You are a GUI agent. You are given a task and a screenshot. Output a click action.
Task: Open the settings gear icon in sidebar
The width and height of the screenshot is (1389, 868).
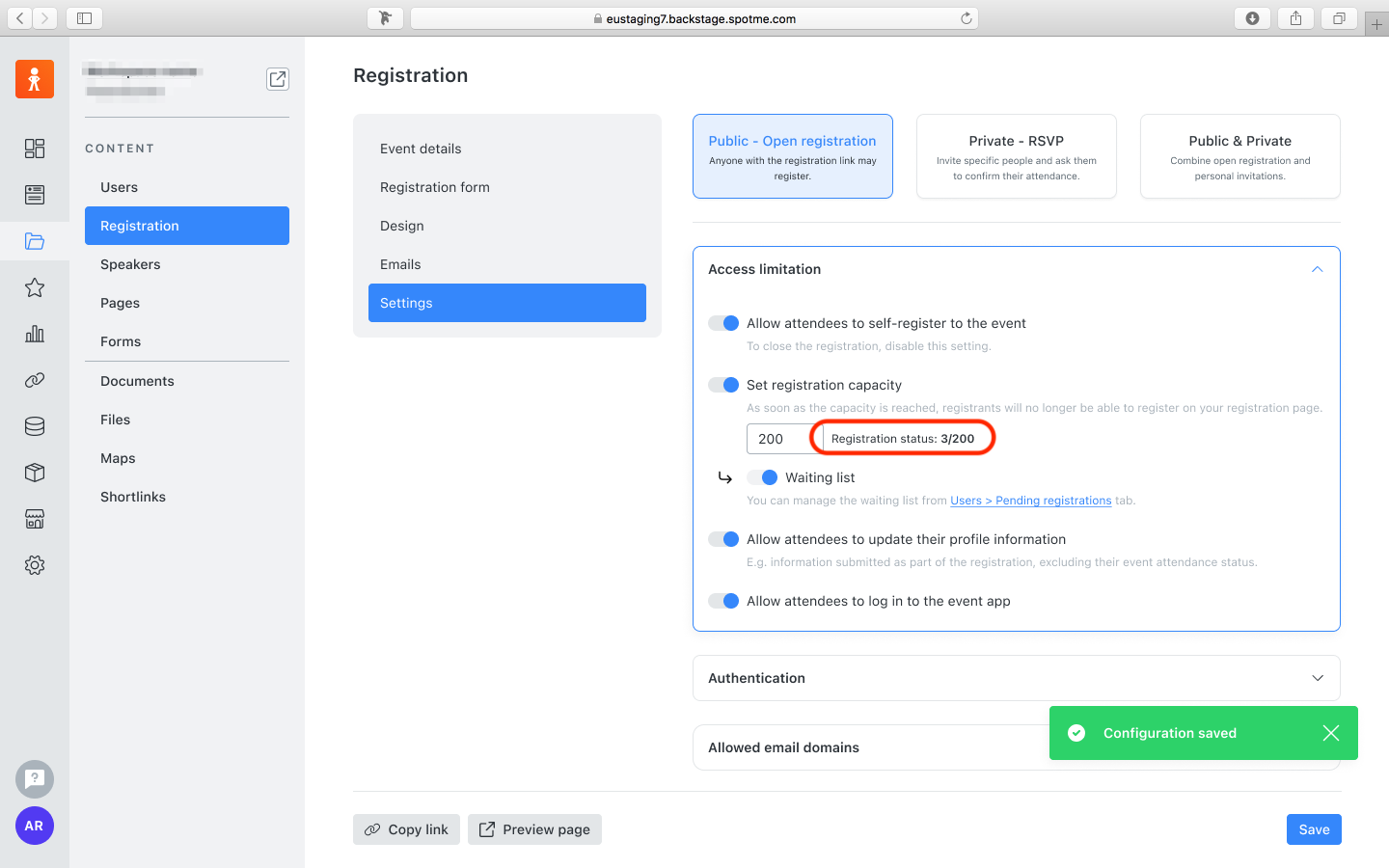pyautogui.click(x=35, y=565)
